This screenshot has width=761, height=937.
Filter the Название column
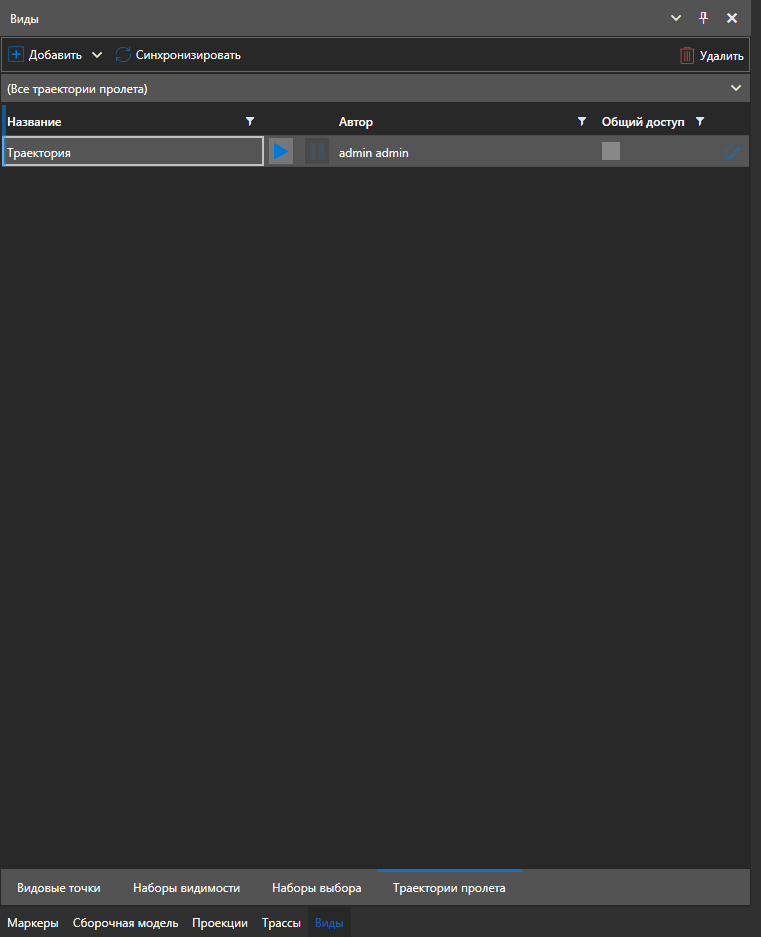click(250, 122)
